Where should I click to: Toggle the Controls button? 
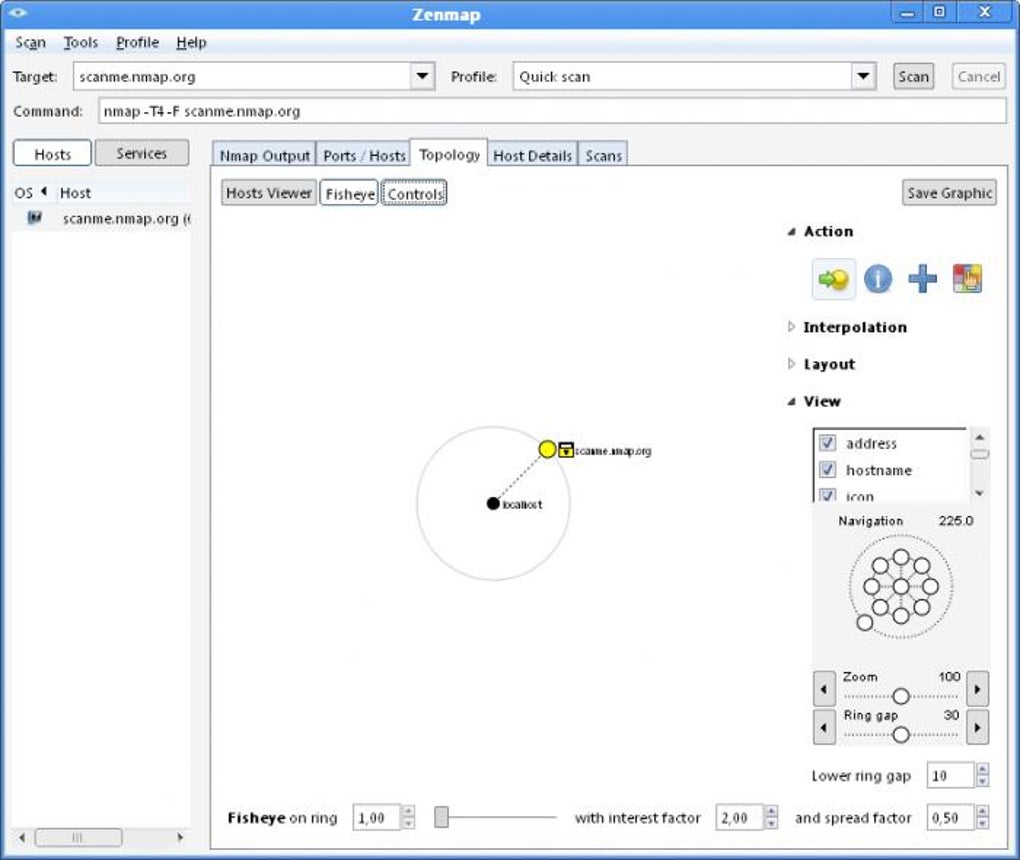click(x=414, y=193)
